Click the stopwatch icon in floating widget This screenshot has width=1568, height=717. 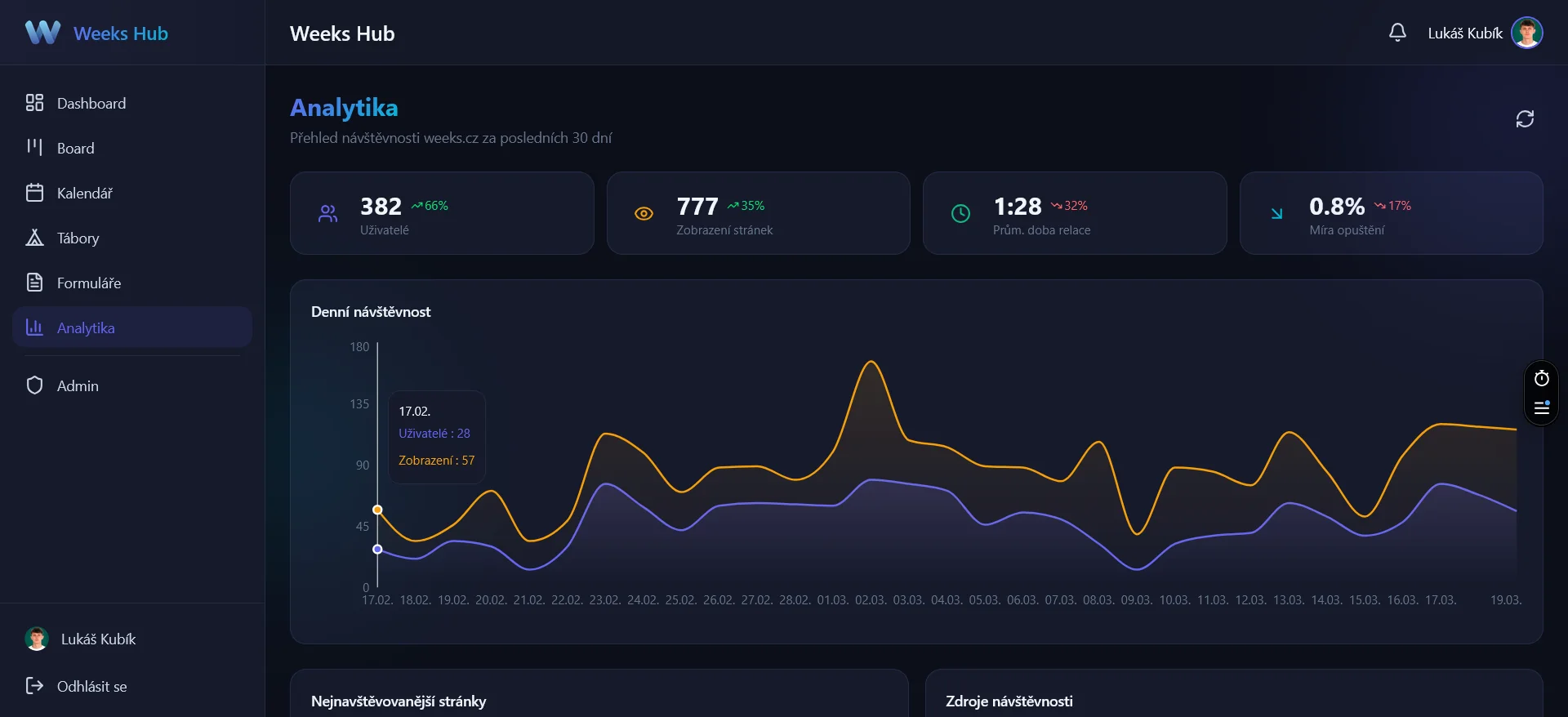(1542, 379)
